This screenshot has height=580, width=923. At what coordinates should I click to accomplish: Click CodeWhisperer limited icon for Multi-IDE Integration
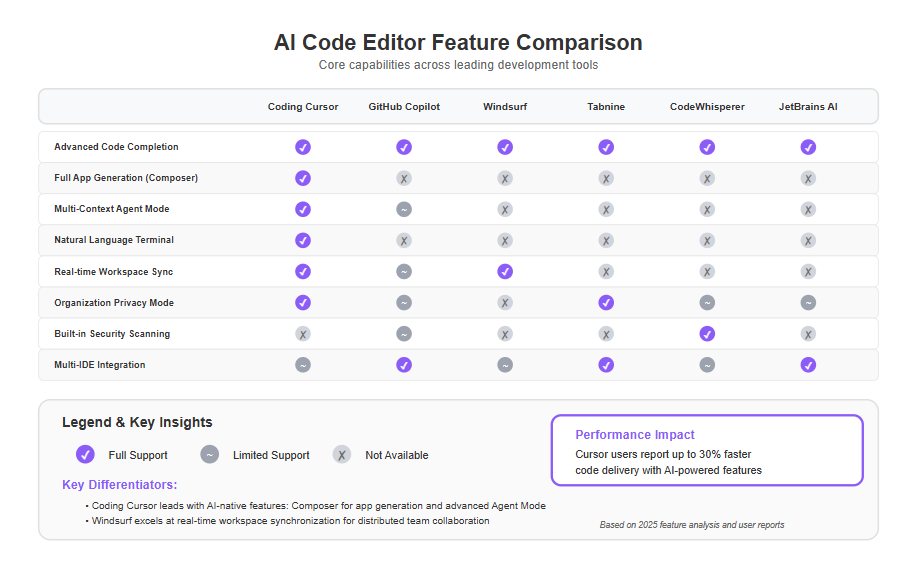tap(707, 365)
